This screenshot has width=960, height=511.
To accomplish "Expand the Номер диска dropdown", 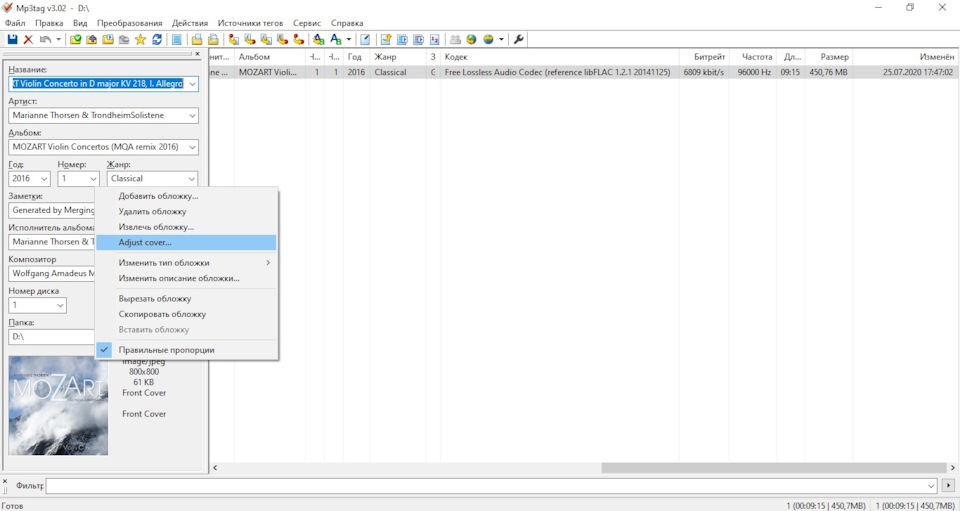I will tap(61, 305).
